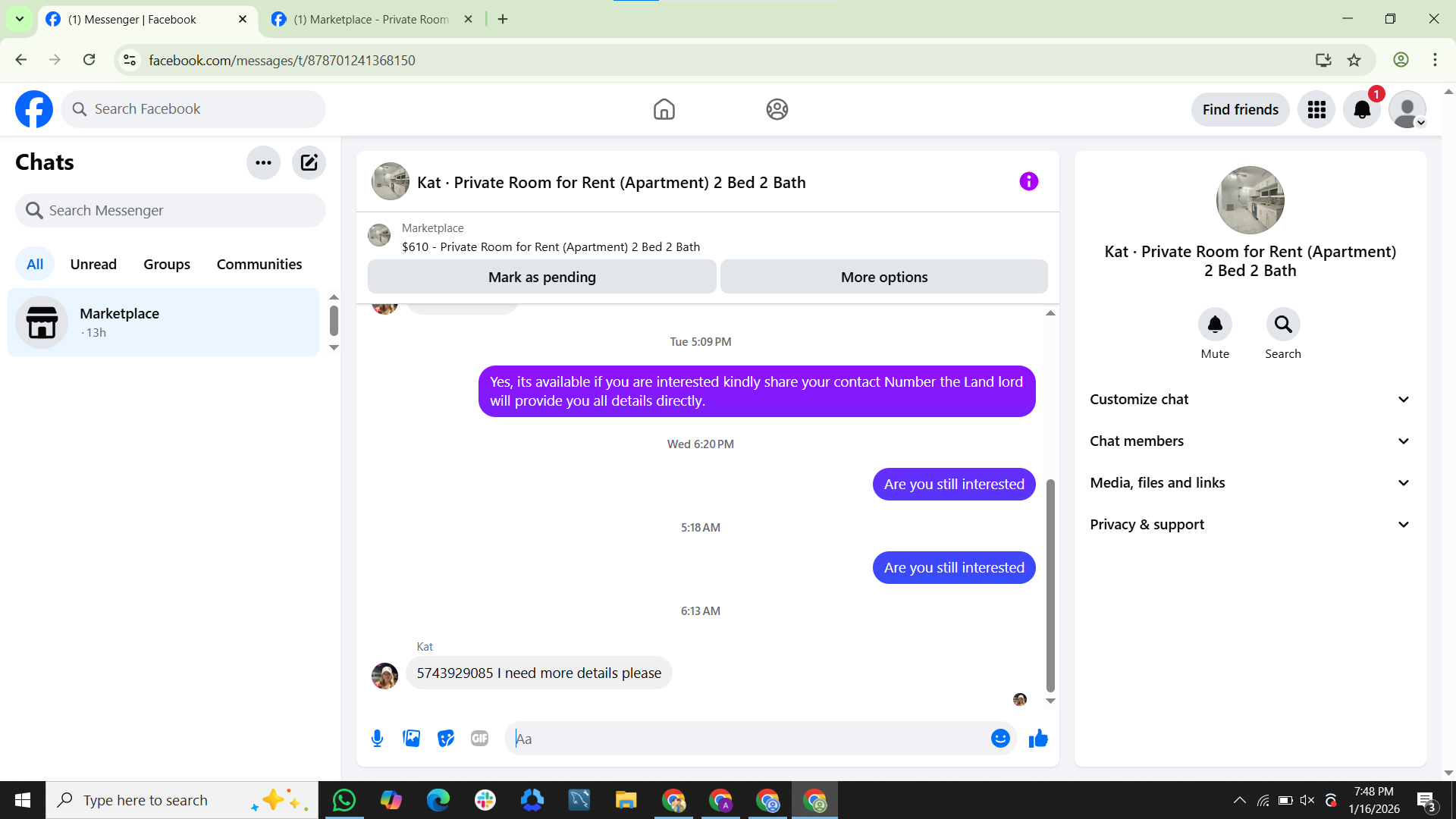Click Mark as pending button
1456x819 pixels.
[x=541, y=278]
